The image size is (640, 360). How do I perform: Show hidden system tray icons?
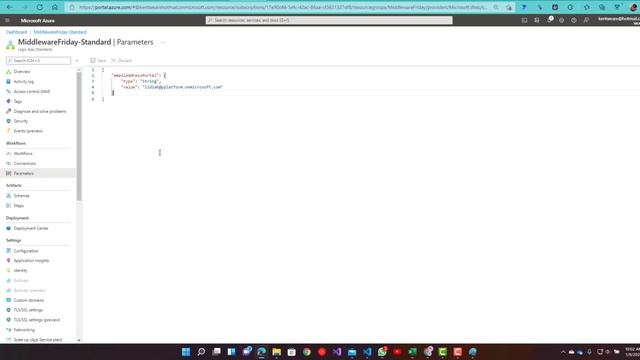click(563, 352)
